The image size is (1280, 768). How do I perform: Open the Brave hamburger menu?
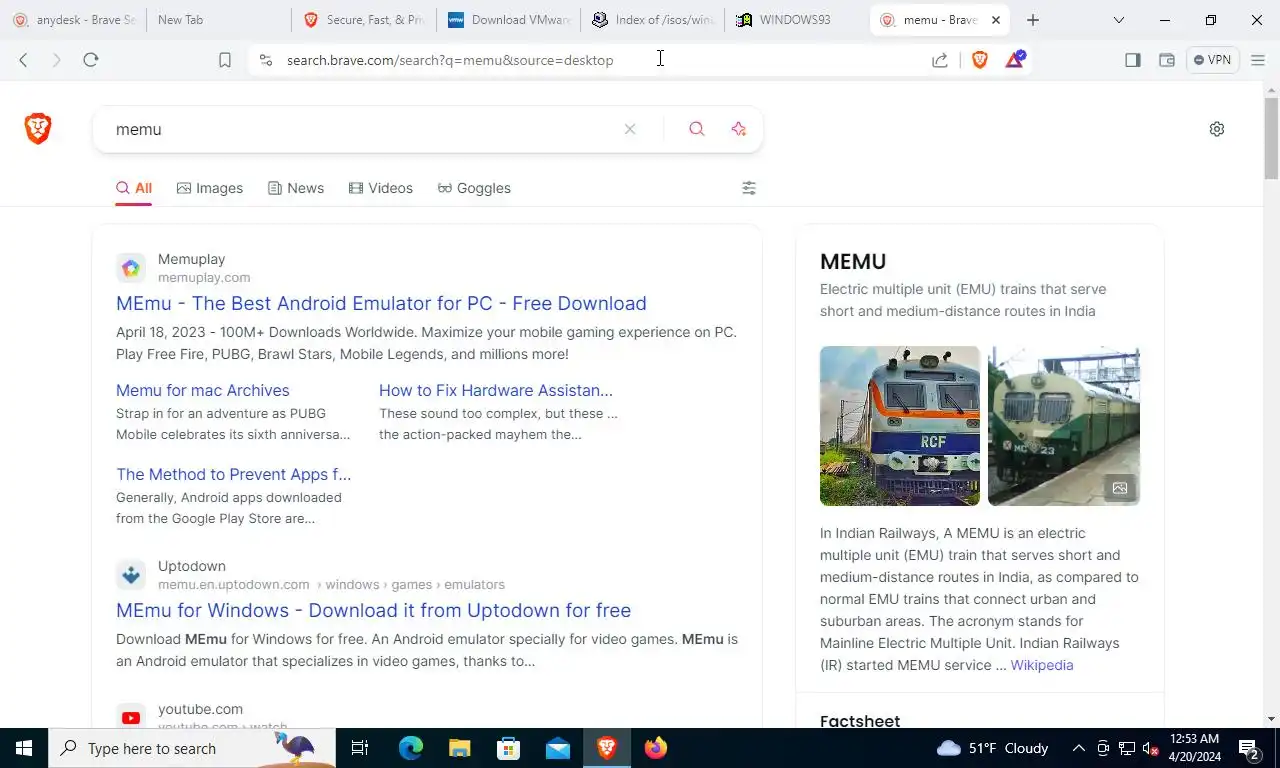pos(1258,60)
